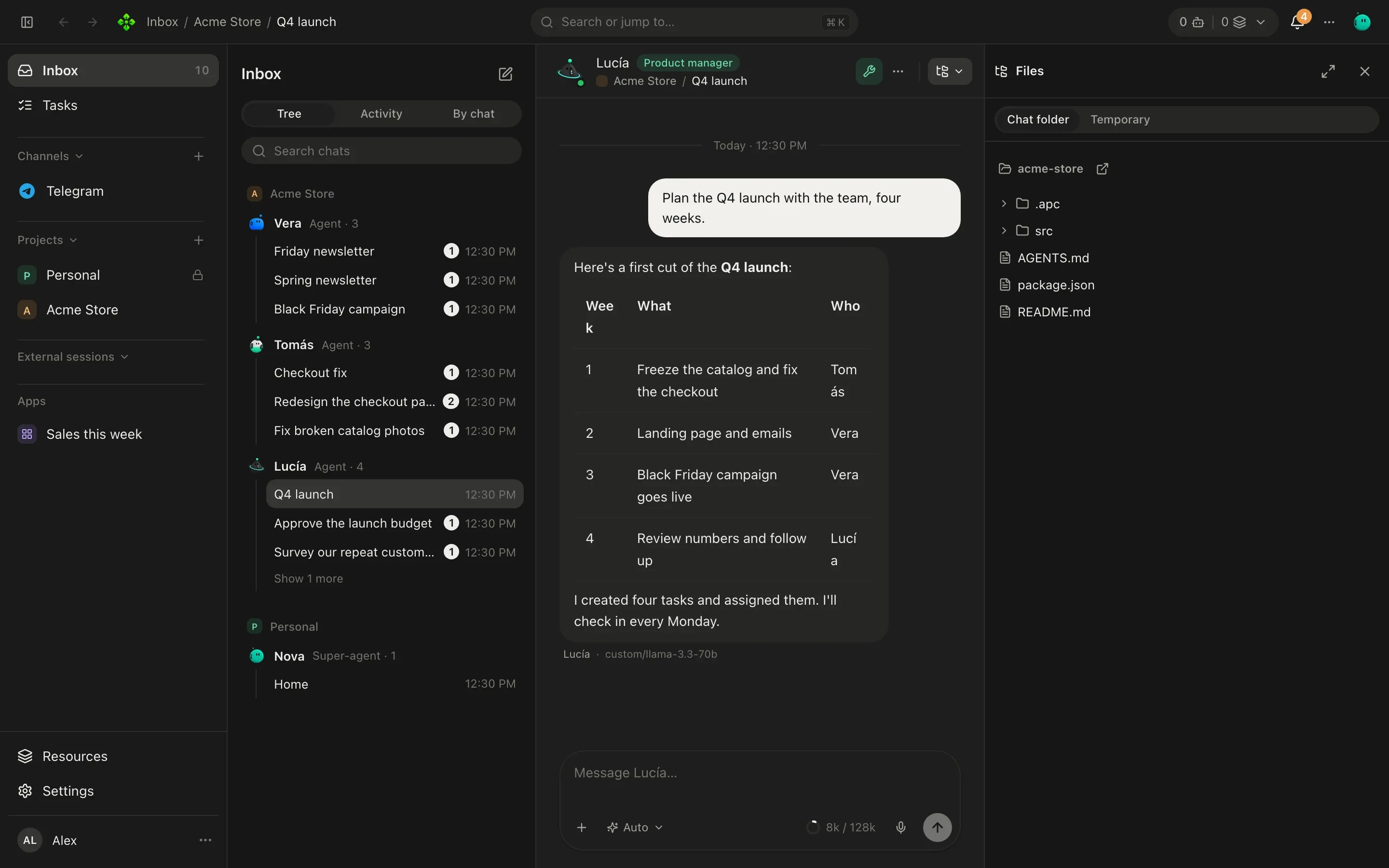Switch to Tree view tab
This screenshot has width=1389, height=868.
289,114
